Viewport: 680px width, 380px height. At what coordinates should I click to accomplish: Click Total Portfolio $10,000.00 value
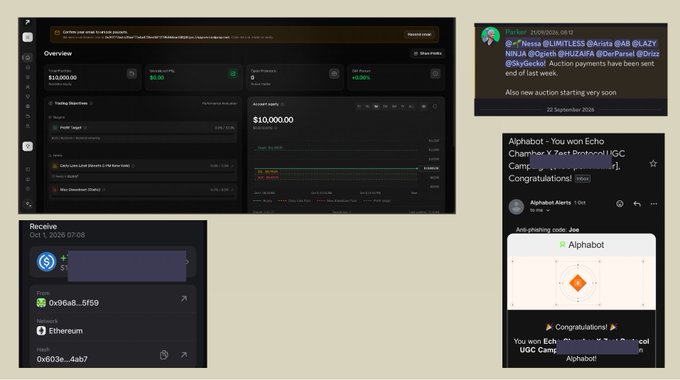point(62,78)
